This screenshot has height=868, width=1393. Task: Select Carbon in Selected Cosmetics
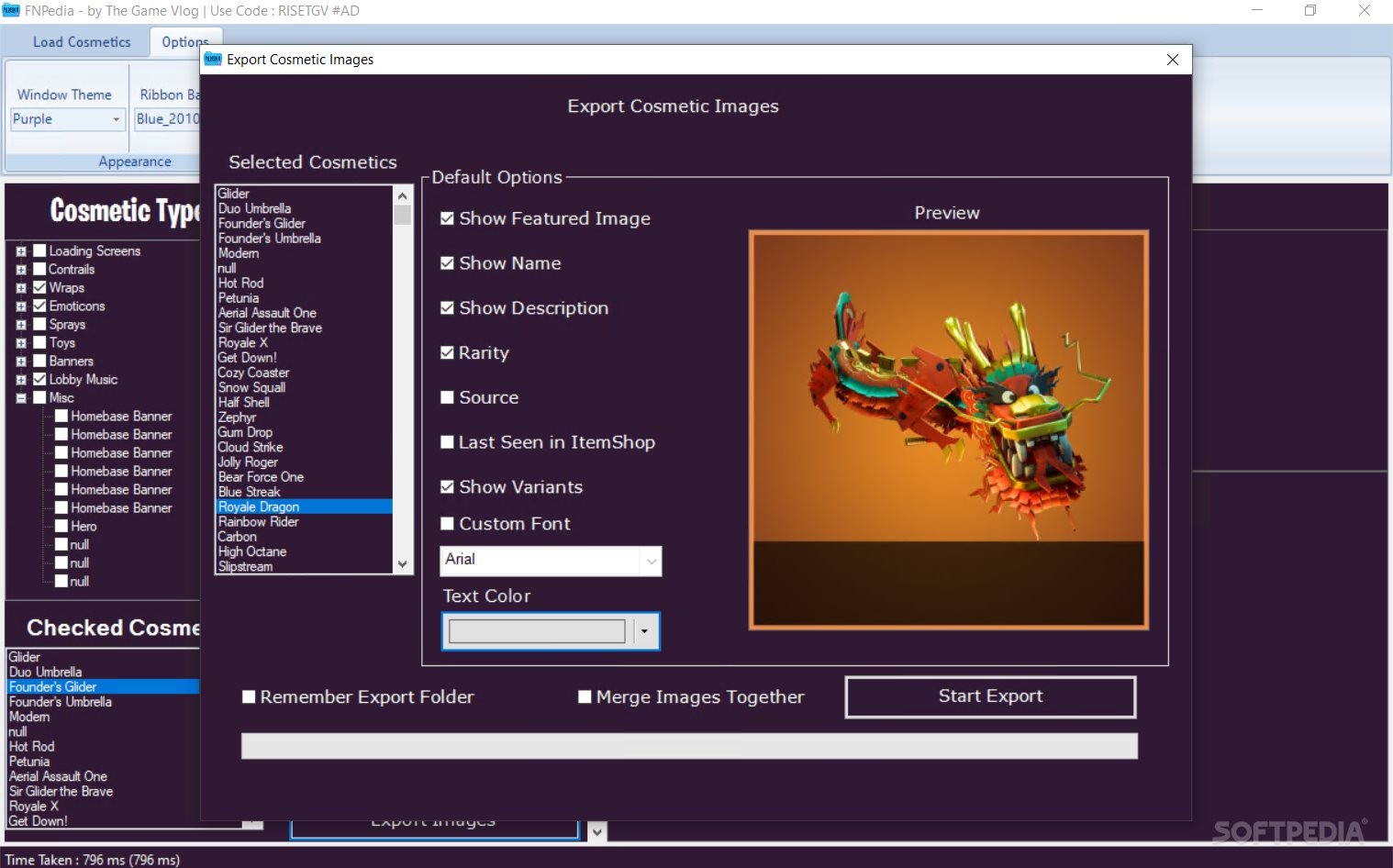[x=304, y=537]
